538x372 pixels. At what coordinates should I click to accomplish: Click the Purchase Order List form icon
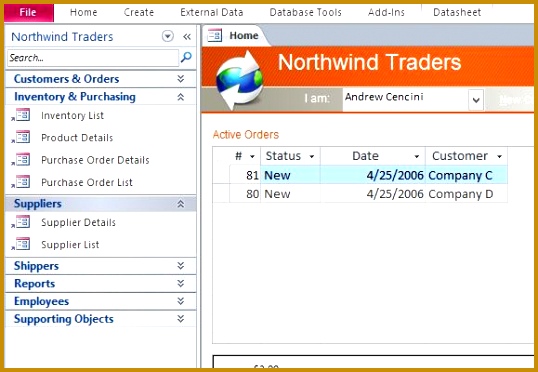click(x=21, y=182)
